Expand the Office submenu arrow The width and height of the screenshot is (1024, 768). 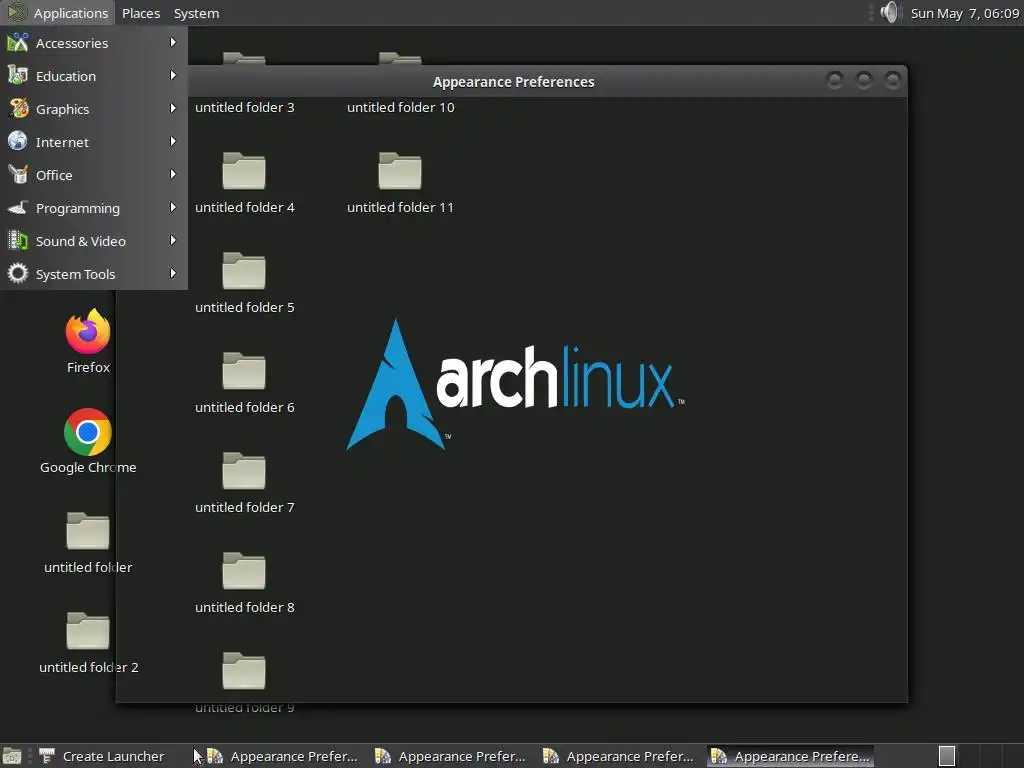pos(173,174)
